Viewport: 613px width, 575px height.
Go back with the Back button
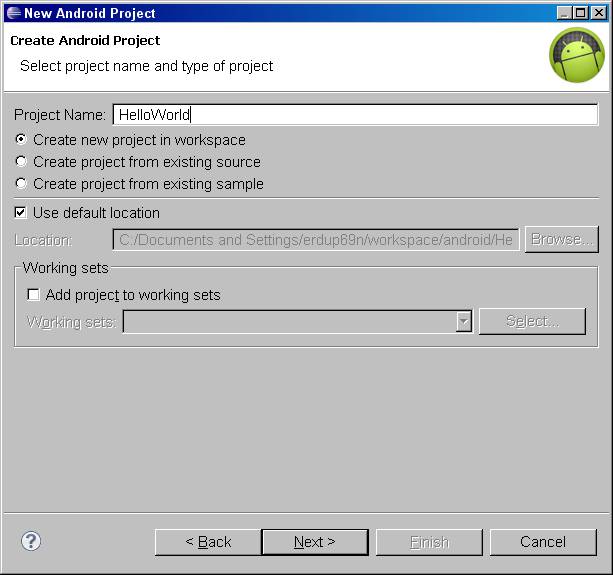[208, 542]
